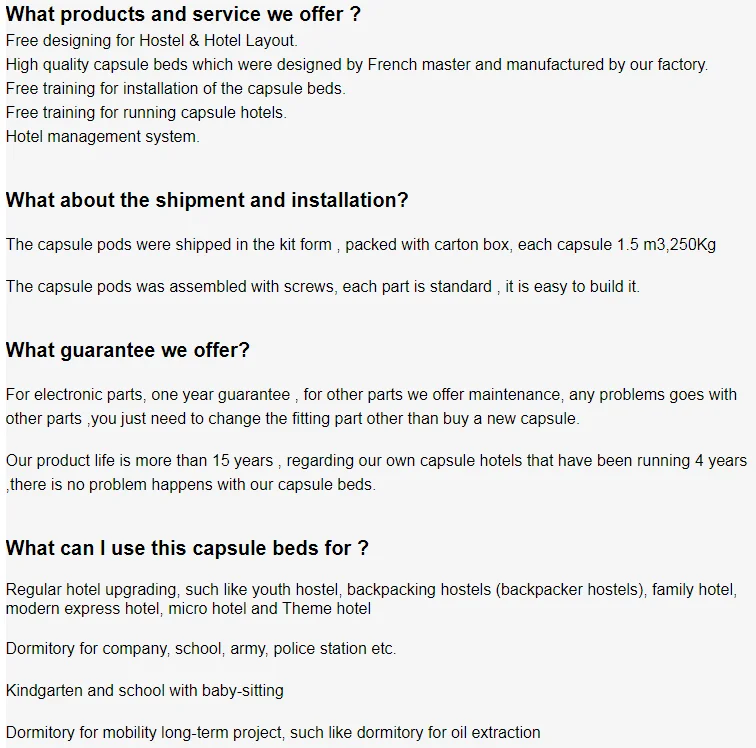Select the line about high quality capsule beds

(x=356, y=65)
